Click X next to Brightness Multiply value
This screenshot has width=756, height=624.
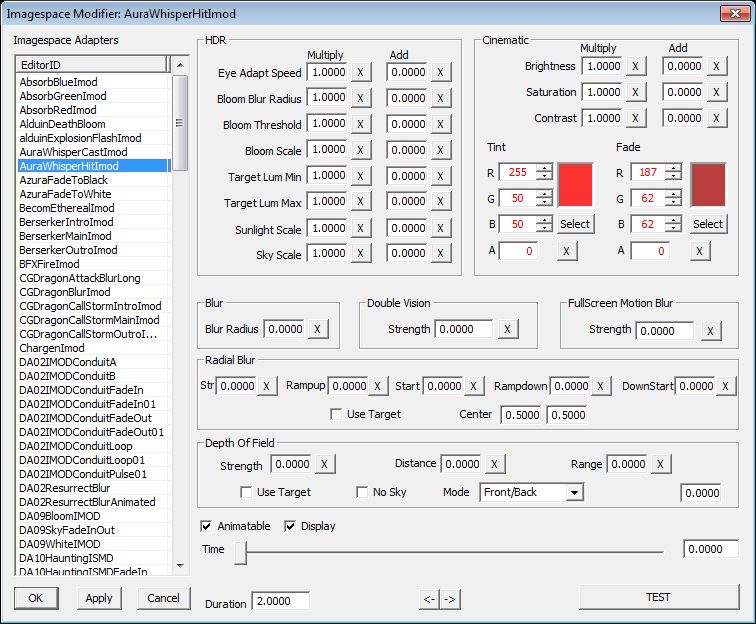tap(635, 66)
